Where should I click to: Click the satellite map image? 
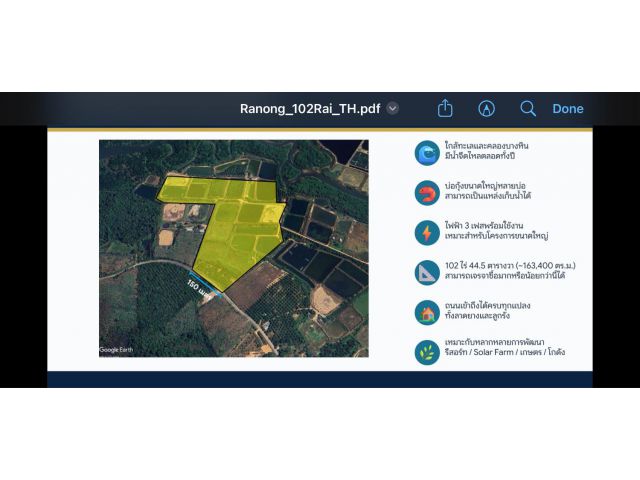click(x=234, y=249)
